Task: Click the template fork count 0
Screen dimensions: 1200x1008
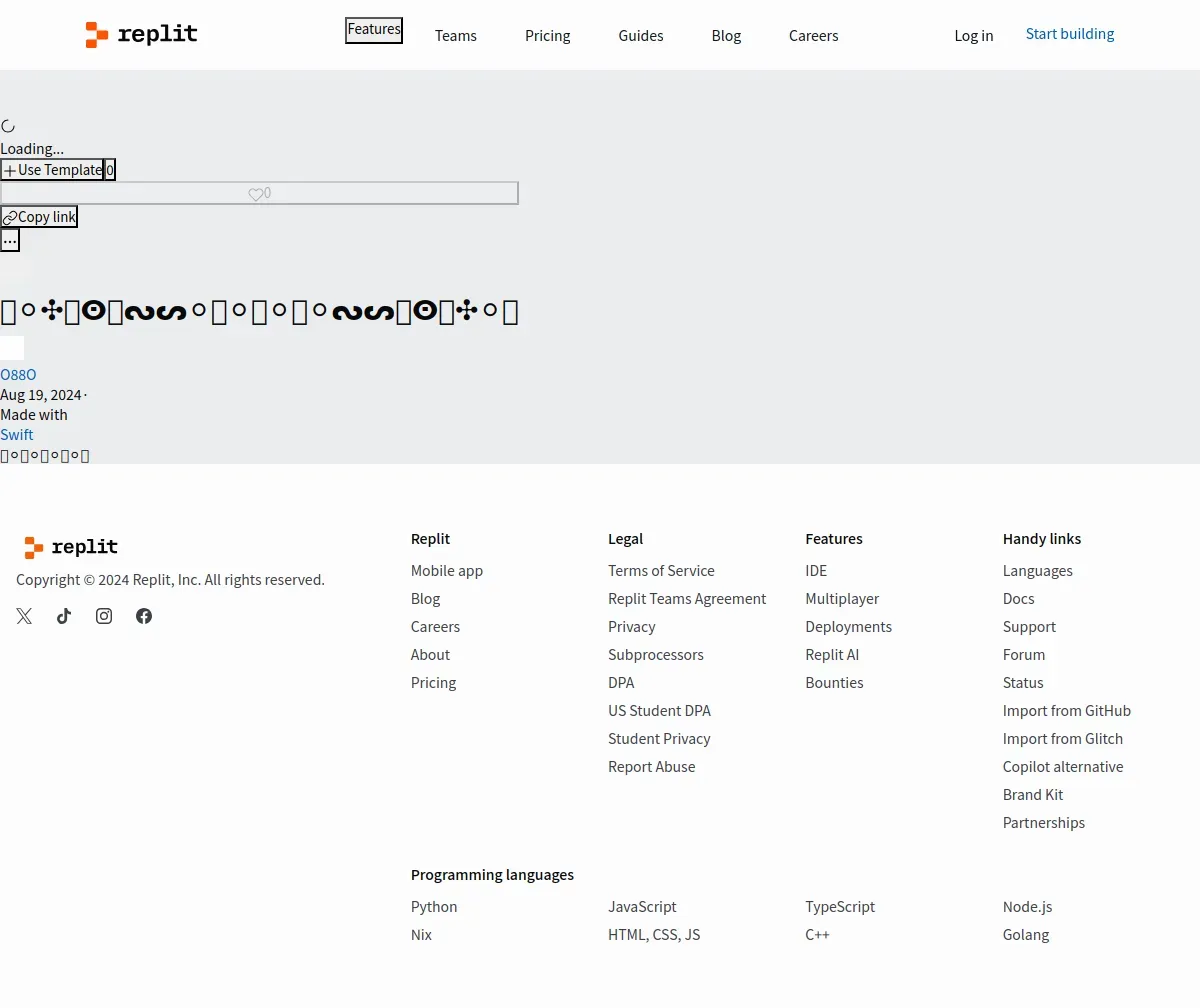Action: coord(110,170)
